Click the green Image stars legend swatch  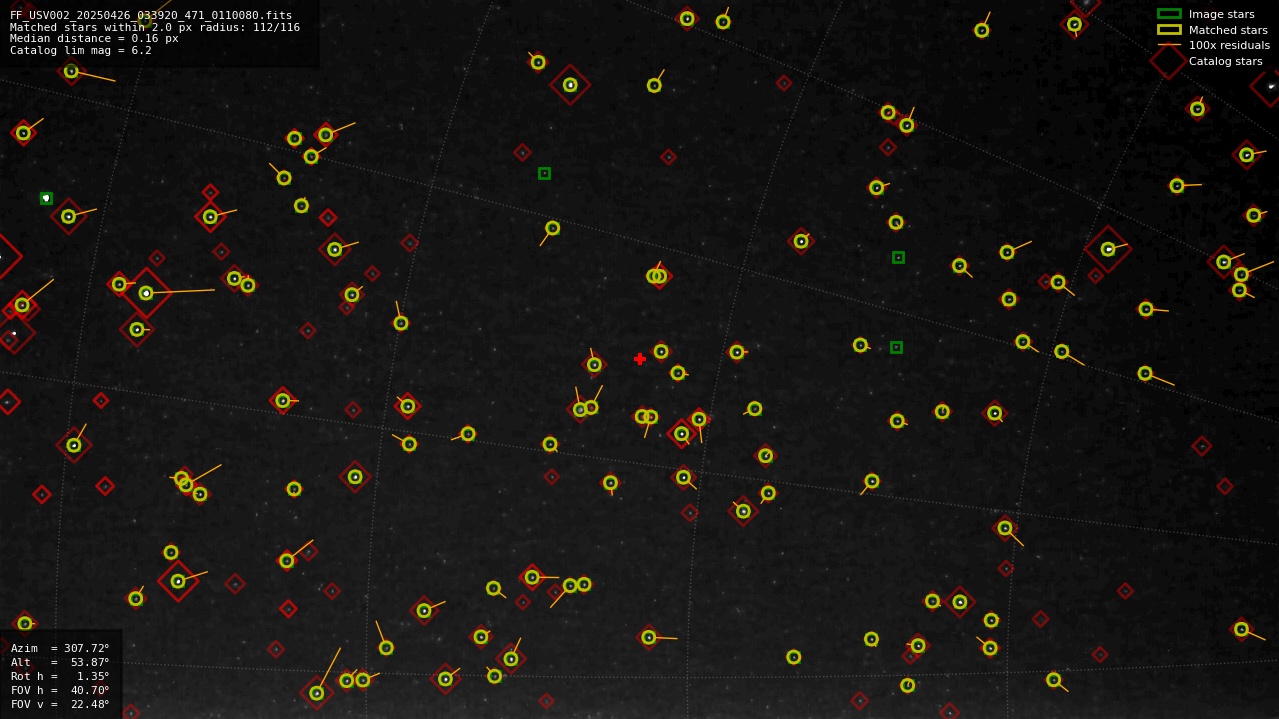pyautogui.click(x=1169, y=14)
